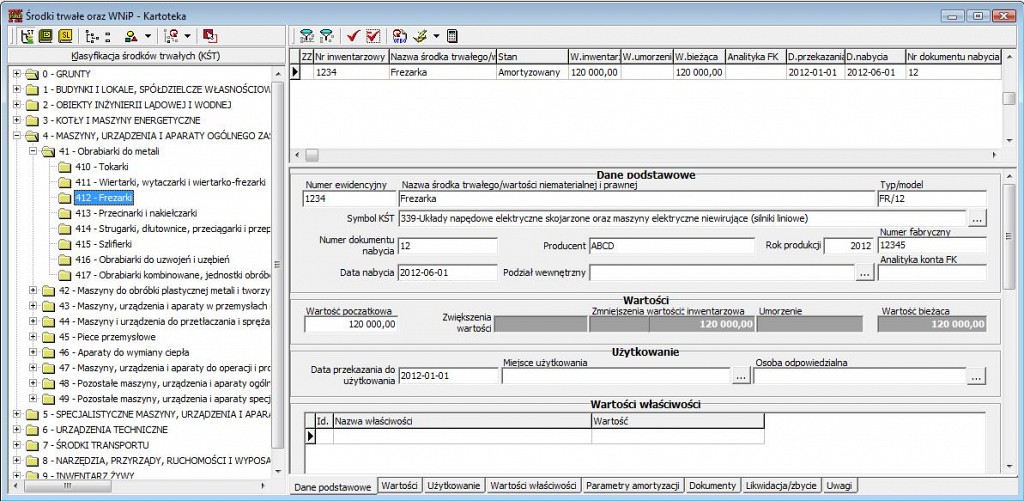Click ellipsis button beside Podział wewnętrzny
The image size is (1024, 501).
click(x=864, y=273)
